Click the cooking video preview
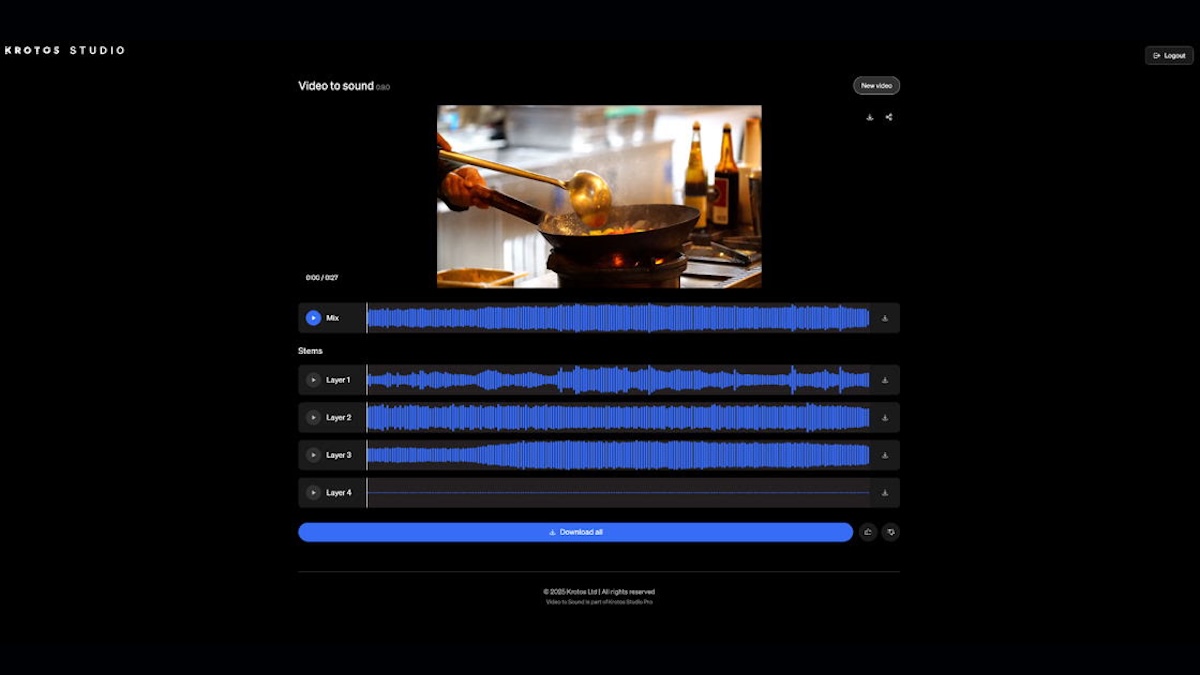 click(x=599, y=196)
